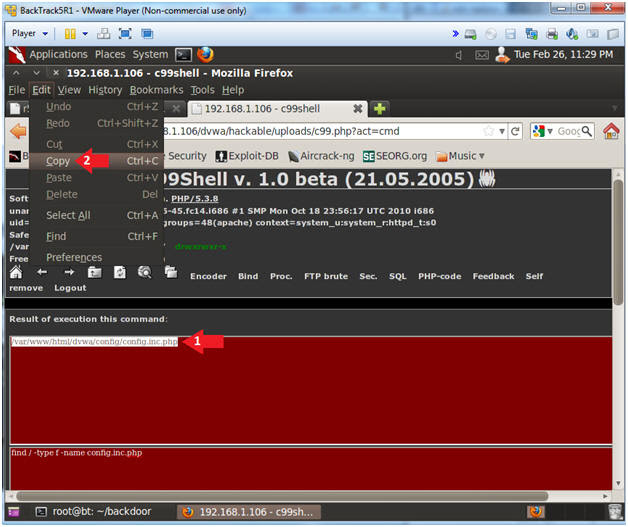Click the VMware floppy device icon
628x527 pixels.
pos(510,34)
